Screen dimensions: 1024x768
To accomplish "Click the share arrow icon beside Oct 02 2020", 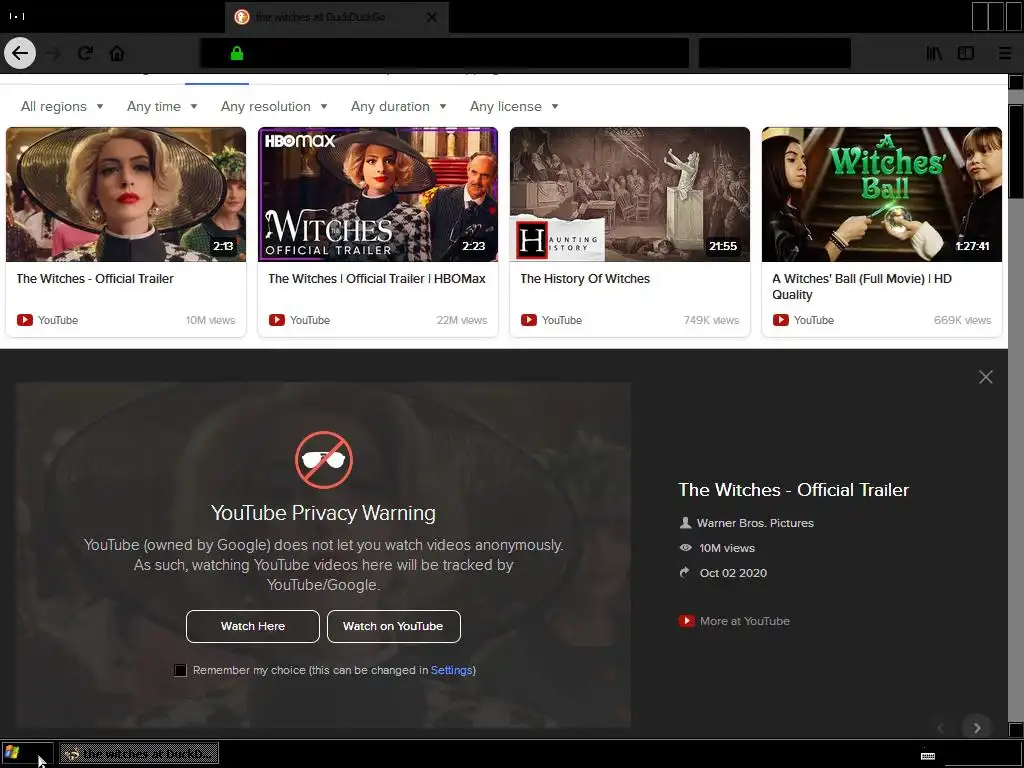I will pyautogui.click(x=685, y=573).
